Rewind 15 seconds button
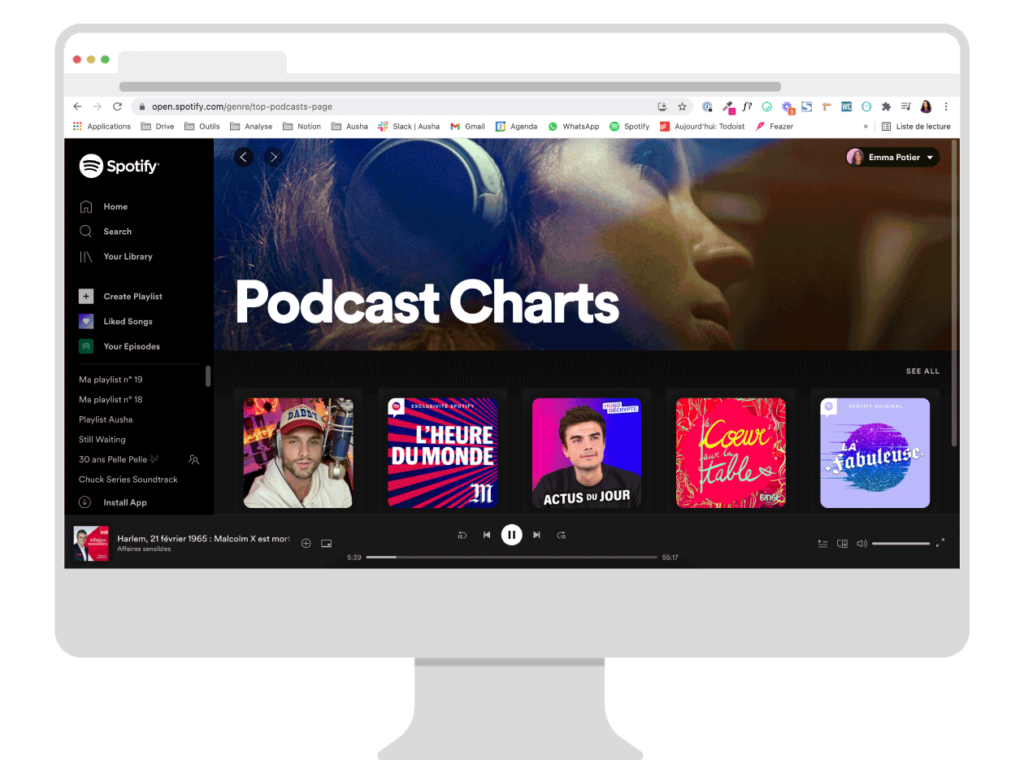 (462, 535)
